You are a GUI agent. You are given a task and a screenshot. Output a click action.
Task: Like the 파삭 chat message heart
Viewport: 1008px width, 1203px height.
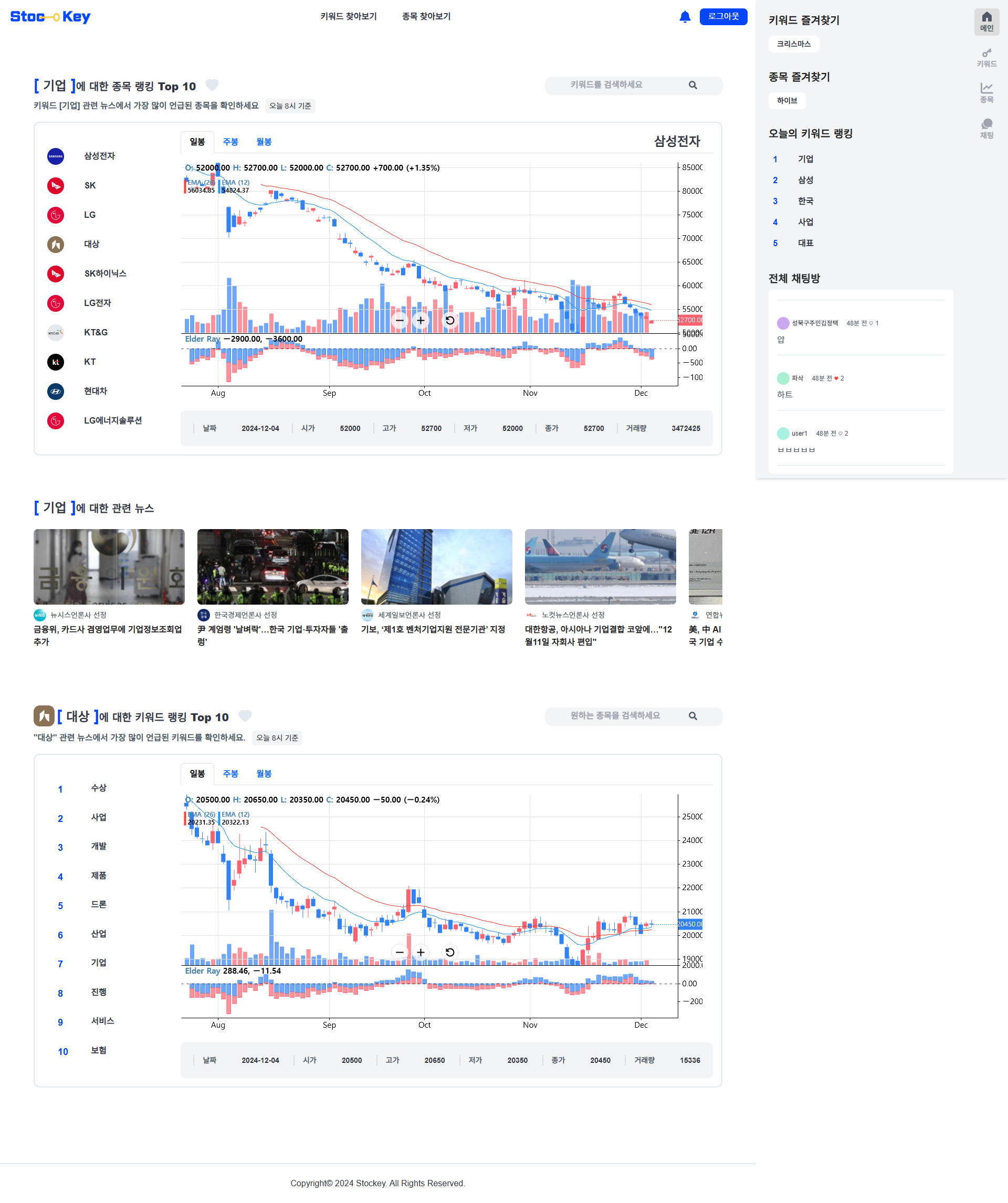pyautogui.click(x=836, y=378)
